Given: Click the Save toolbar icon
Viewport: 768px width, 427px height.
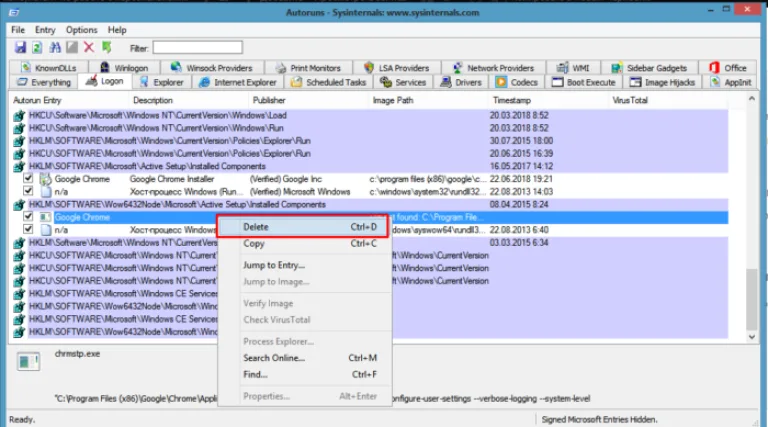Looking at the screenshot, I should pyautogui.click(x=20, y=47).
